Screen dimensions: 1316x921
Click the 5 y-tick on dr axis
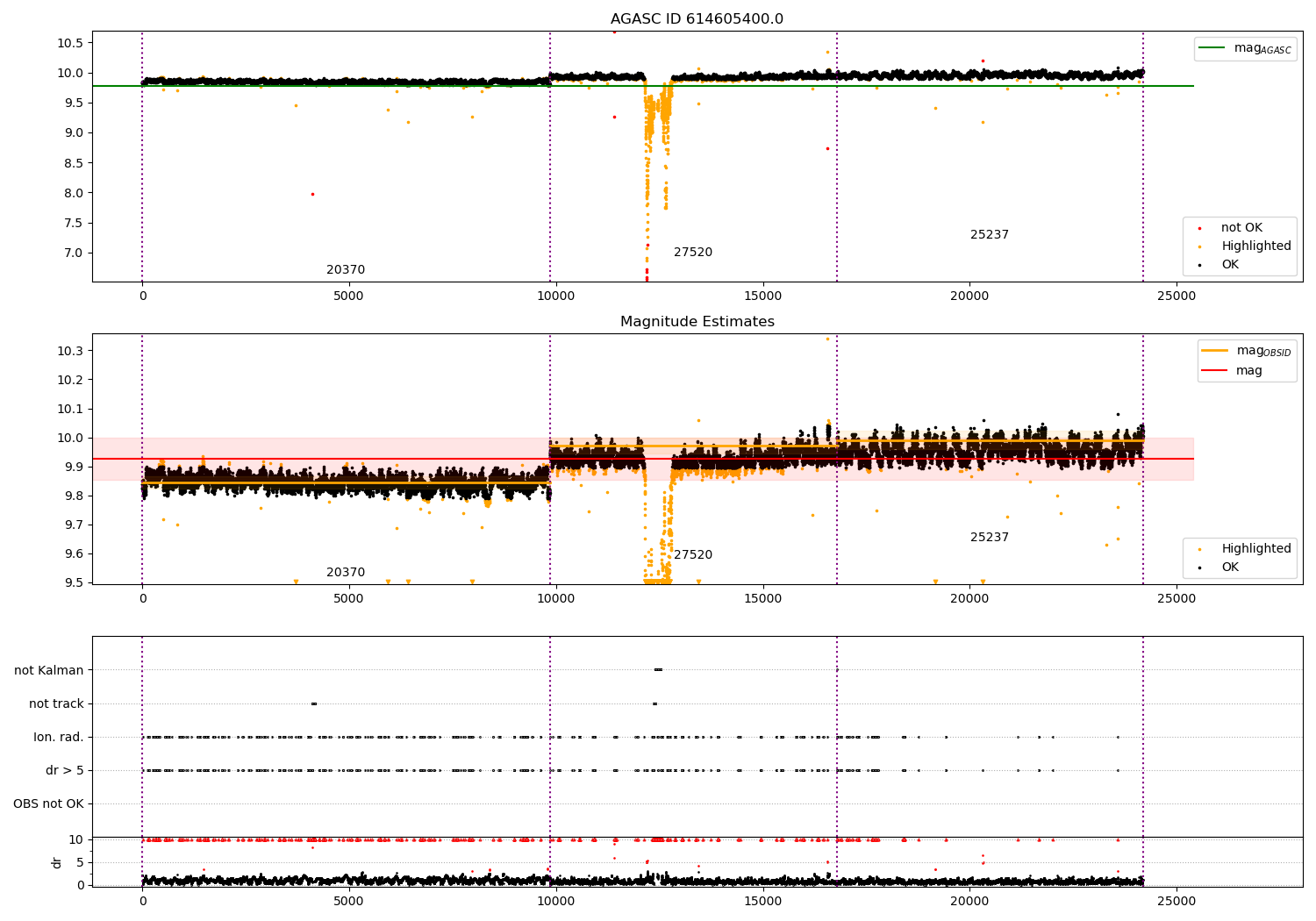tap(80, 863)
